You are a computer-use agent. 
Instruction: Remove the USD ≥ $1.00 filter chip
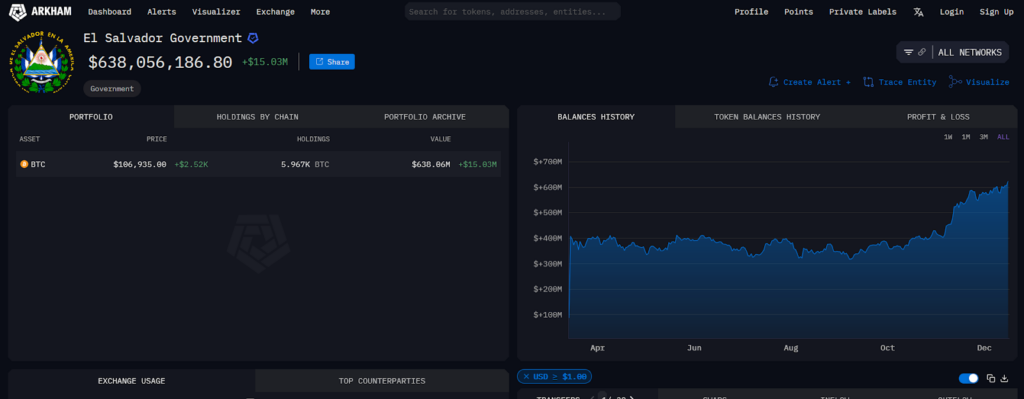pos(526,376)
